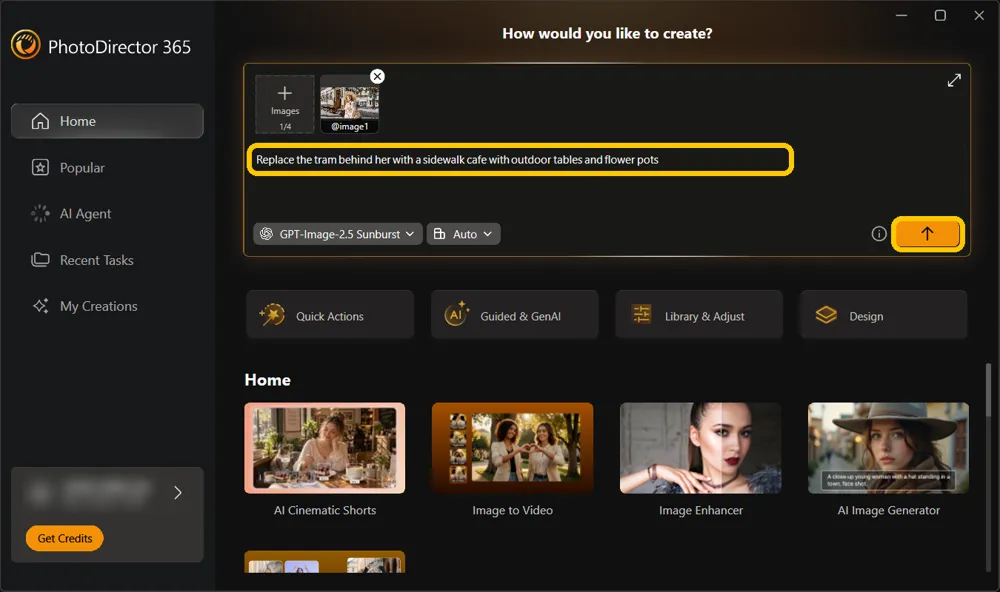Open the AI Image Generator thumbnail

888,448
